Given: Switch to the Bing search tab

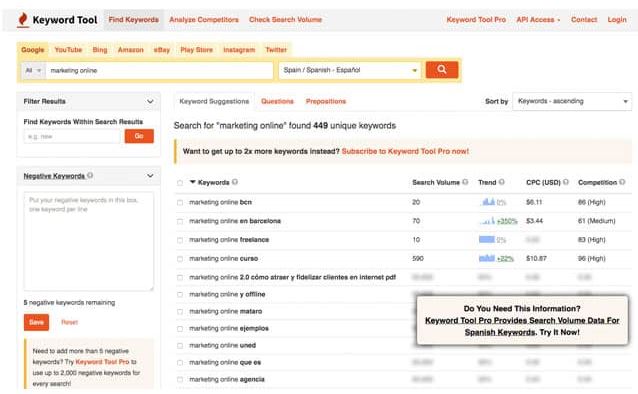Looking at the screenshot, I should (100, 50).
